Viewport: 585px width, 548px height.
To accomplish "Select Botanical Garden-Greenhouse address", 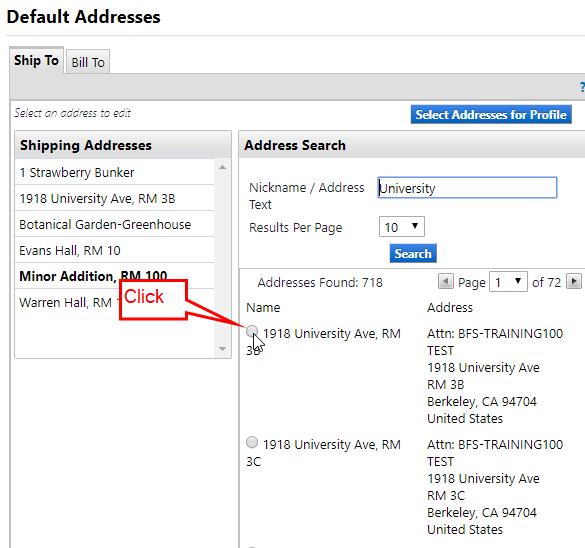I will [115, 224].
